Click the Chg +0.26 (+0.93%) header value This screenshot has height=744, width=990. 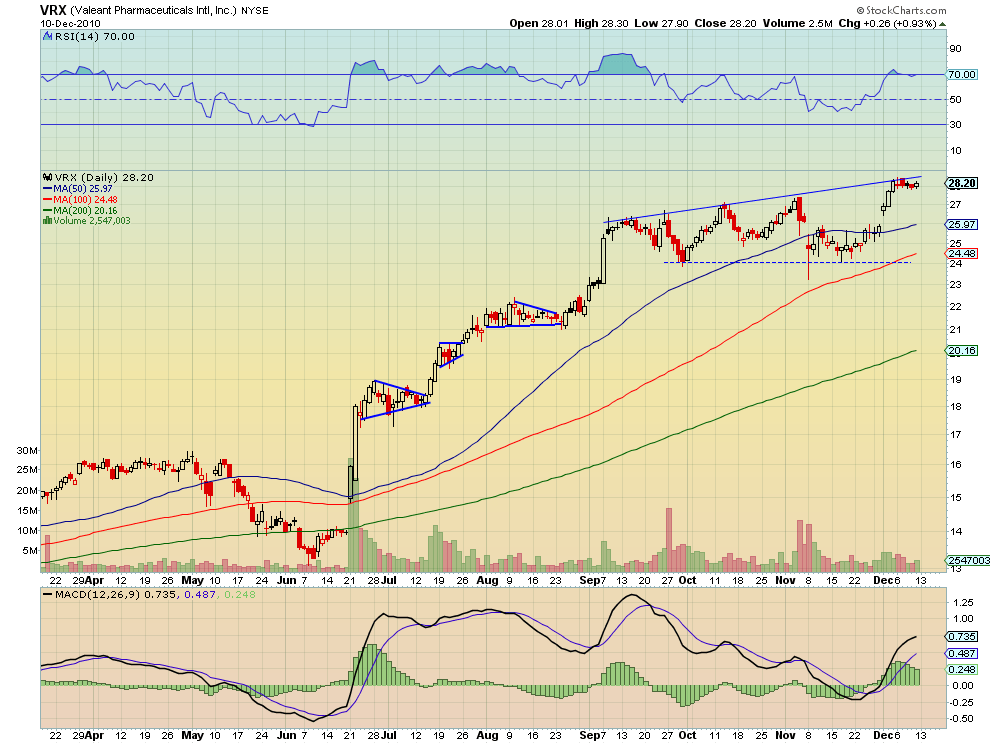tap(887, 23)
